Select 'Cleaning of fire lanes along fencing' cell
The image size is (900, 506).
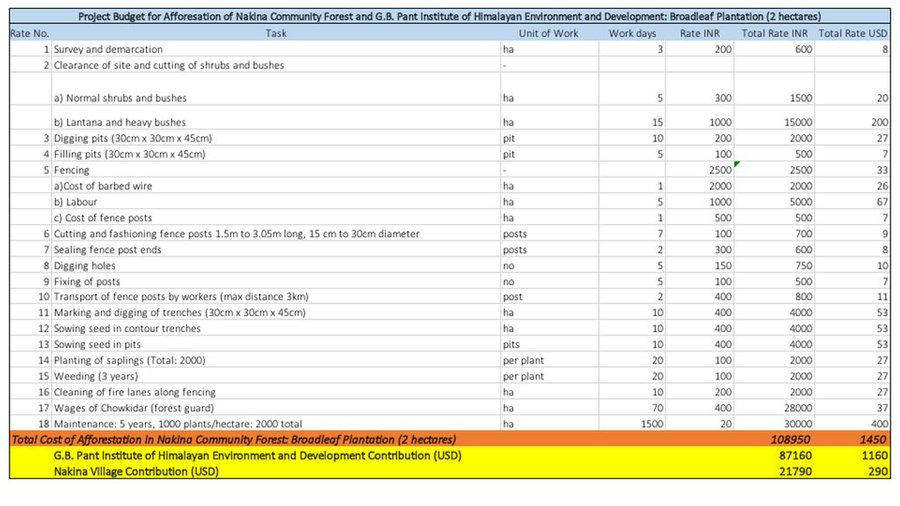[276, 392]
